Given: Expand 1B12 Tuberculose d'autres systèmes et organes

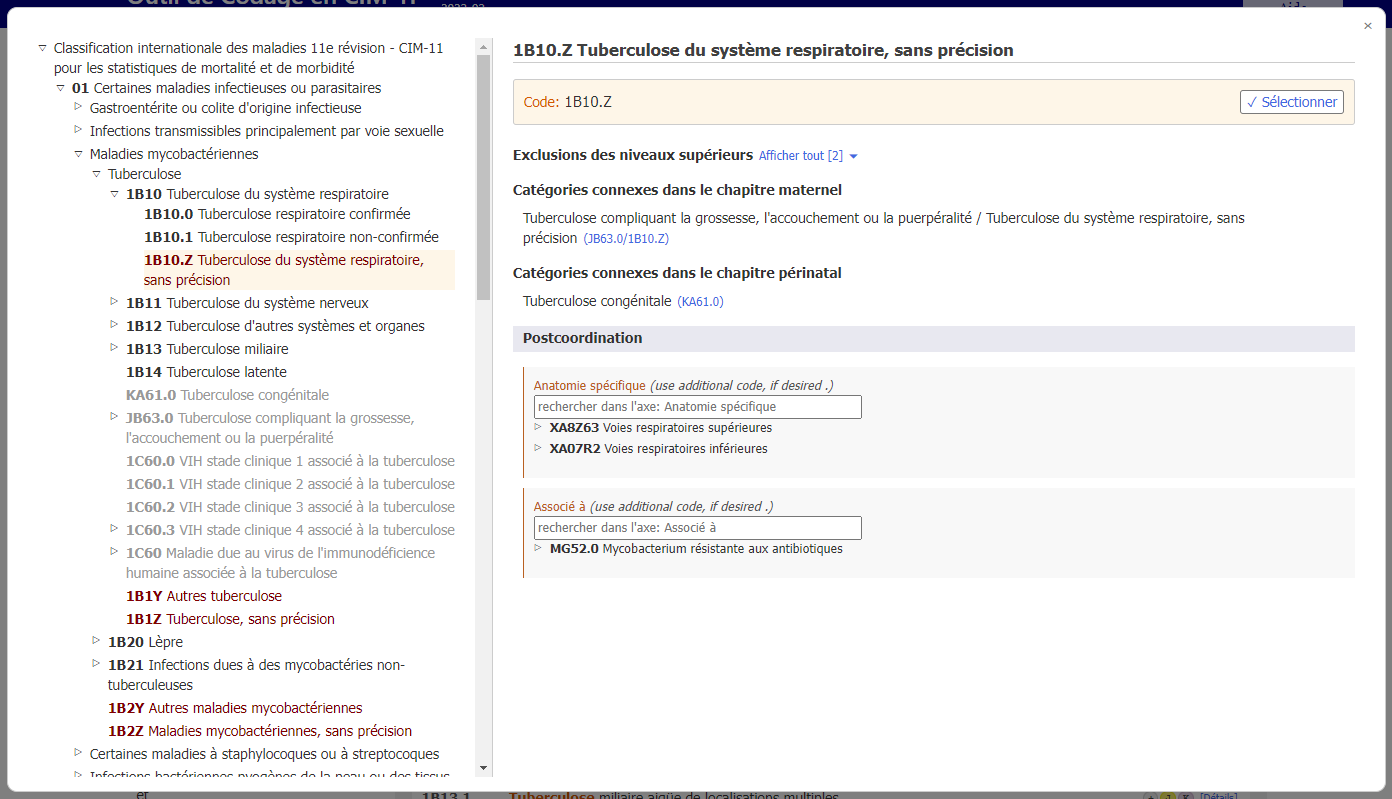Looking at the screenshot, I should point(114,323).
